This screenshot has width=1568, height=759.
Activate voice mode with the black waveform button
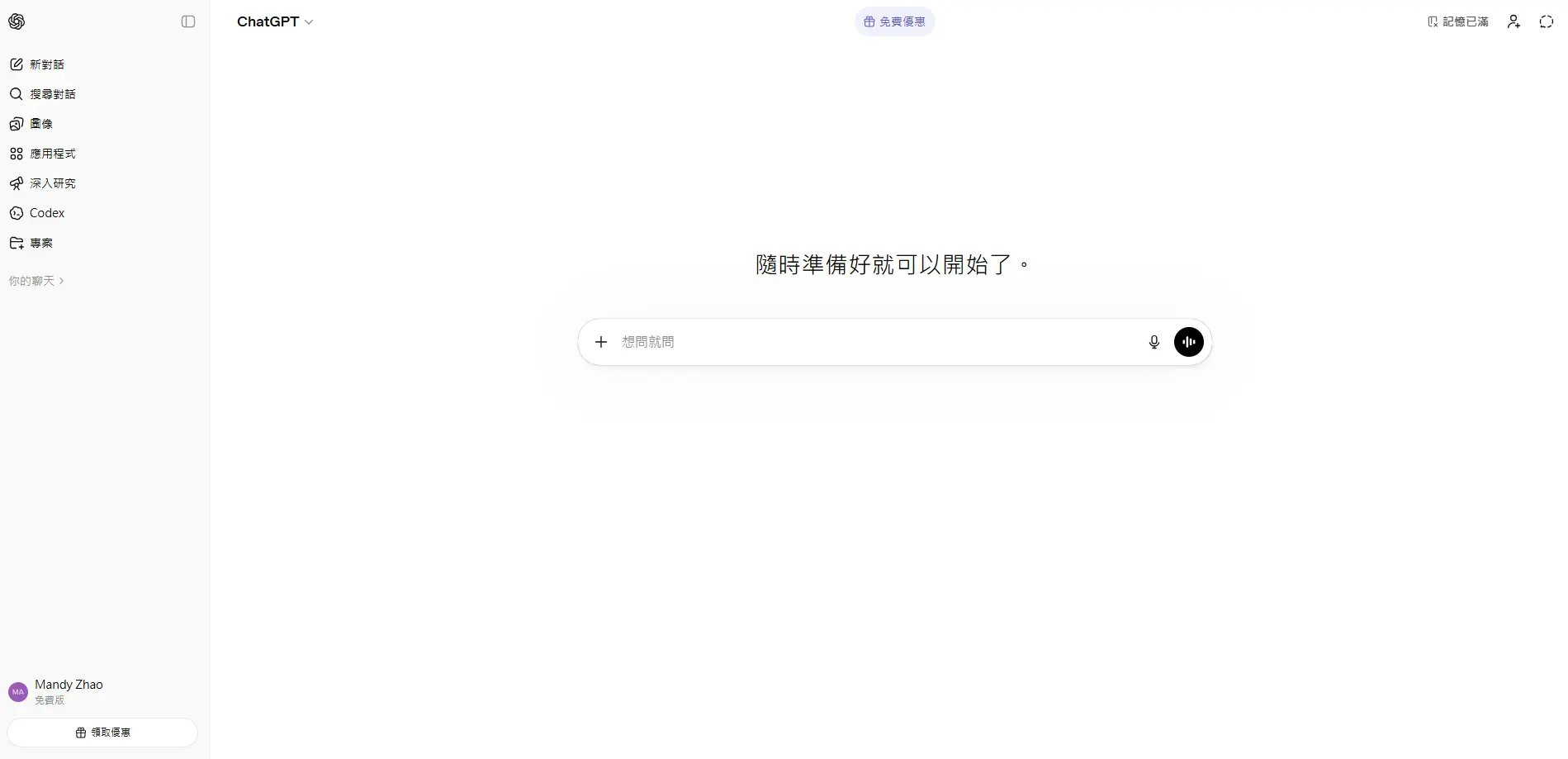pyautogui.click(x=1188, y=341)
